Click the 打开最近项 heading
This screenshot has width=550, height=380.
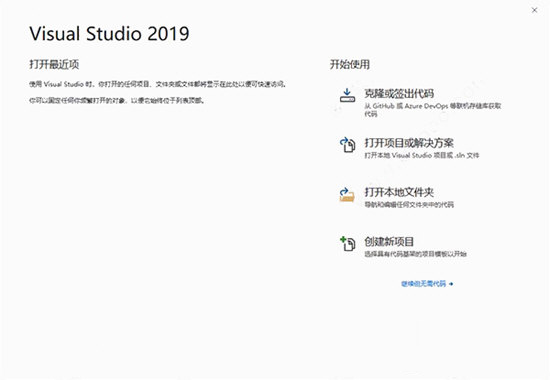(54, 64)
